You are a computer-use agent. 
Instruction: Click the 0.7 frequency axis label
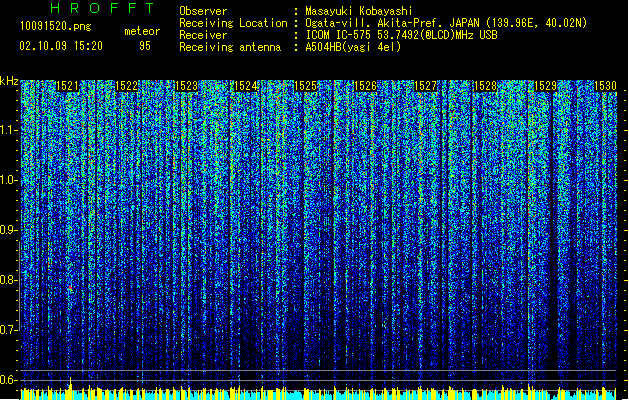(8, 330)
